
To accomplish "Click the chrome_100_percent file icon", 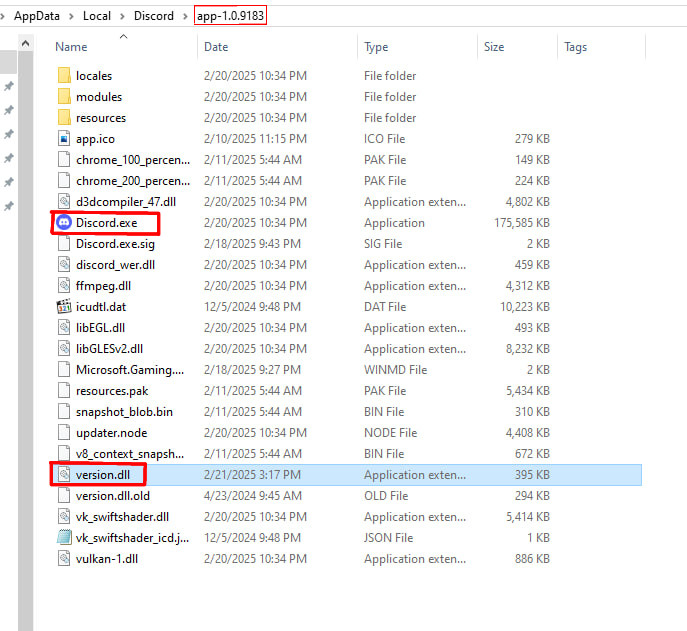I will pos(64,160).
